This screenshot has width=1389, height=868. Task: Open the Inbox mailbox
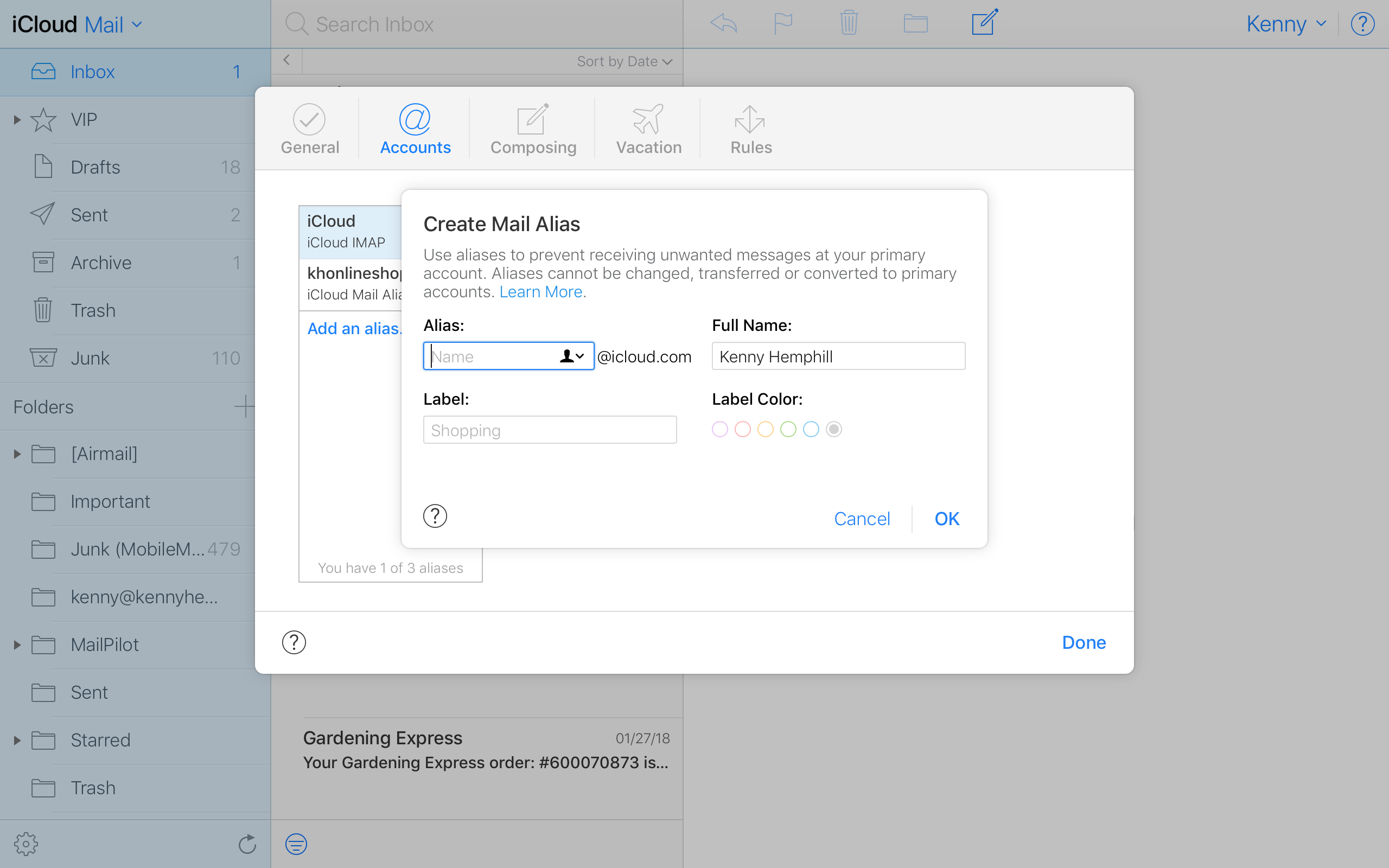136,72
